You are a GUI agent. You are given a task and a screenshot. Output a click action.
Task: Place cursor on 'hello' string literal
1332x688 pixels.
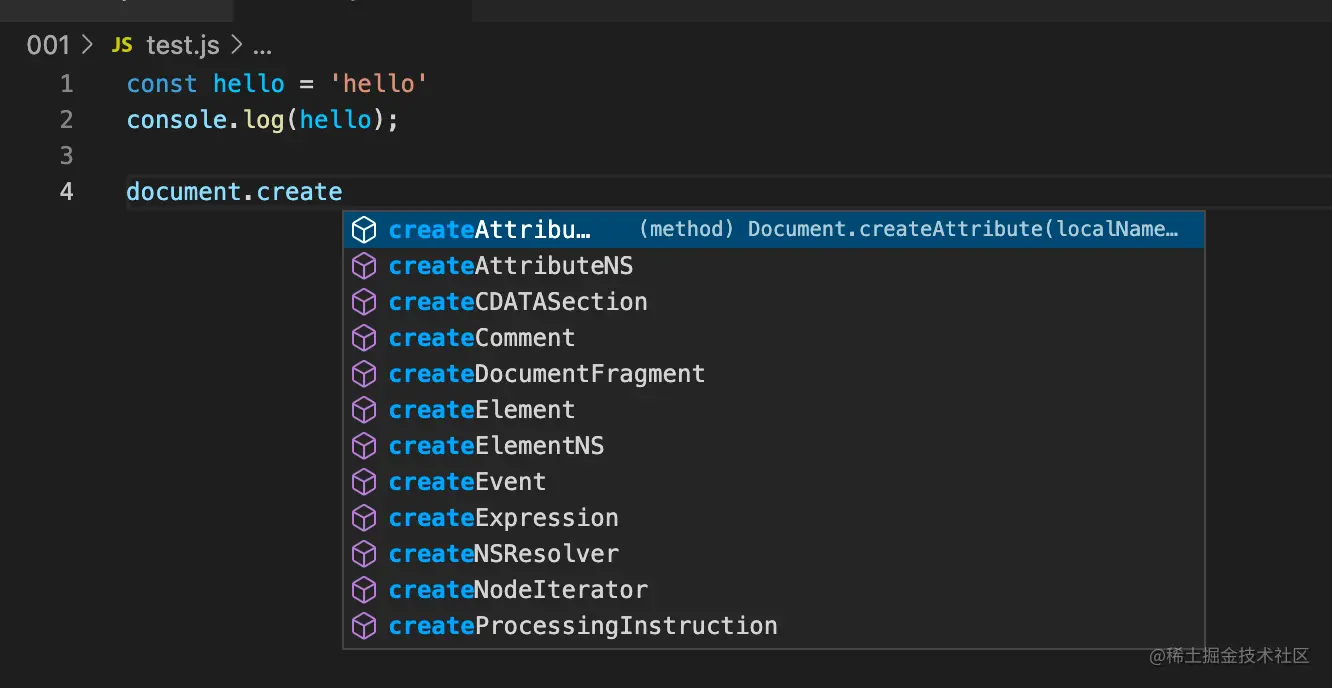click(378, 84)
